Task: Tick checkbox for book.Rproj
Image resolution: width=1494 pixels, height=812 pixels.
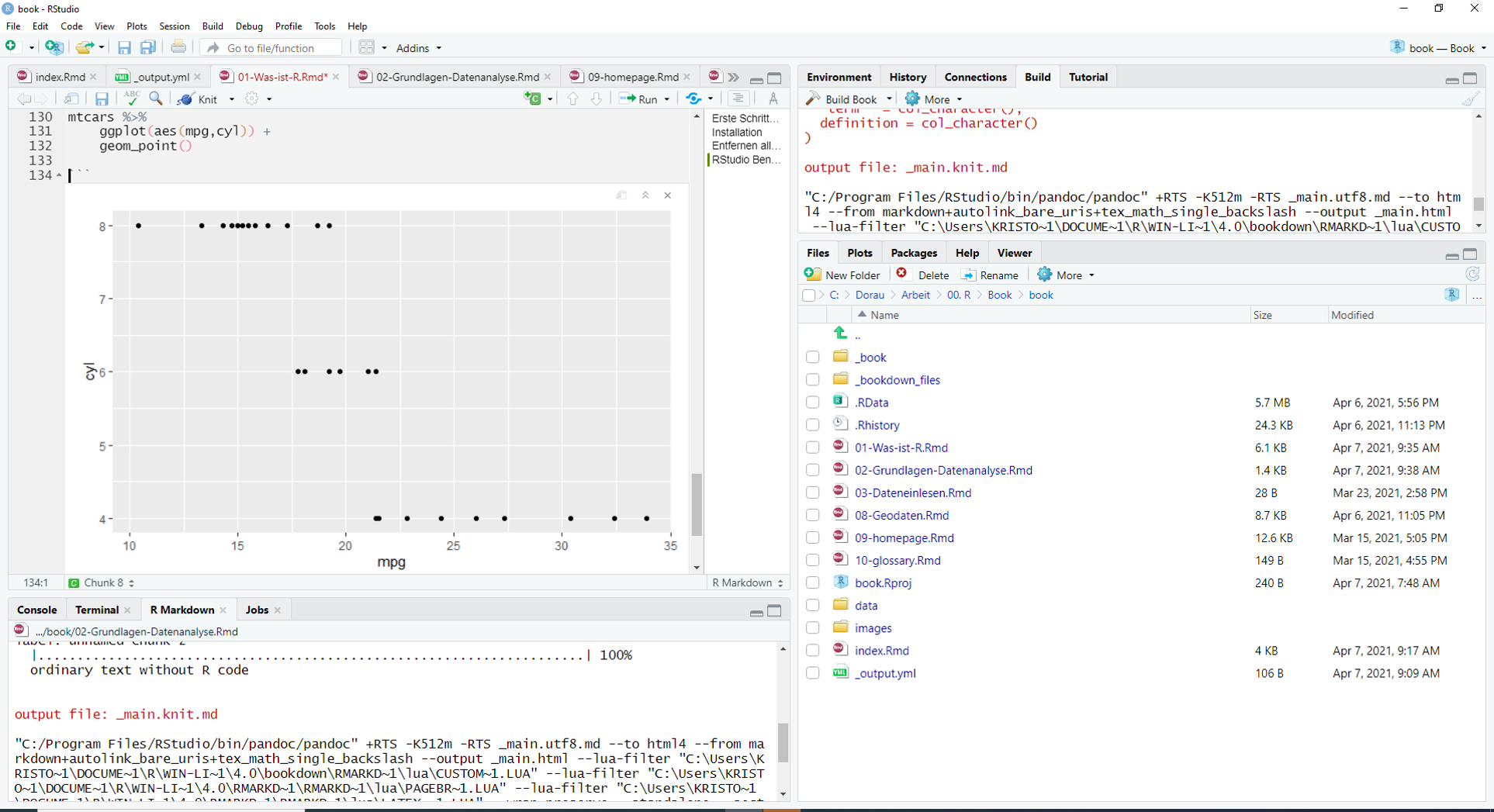Action: click(x=812, y=582)
